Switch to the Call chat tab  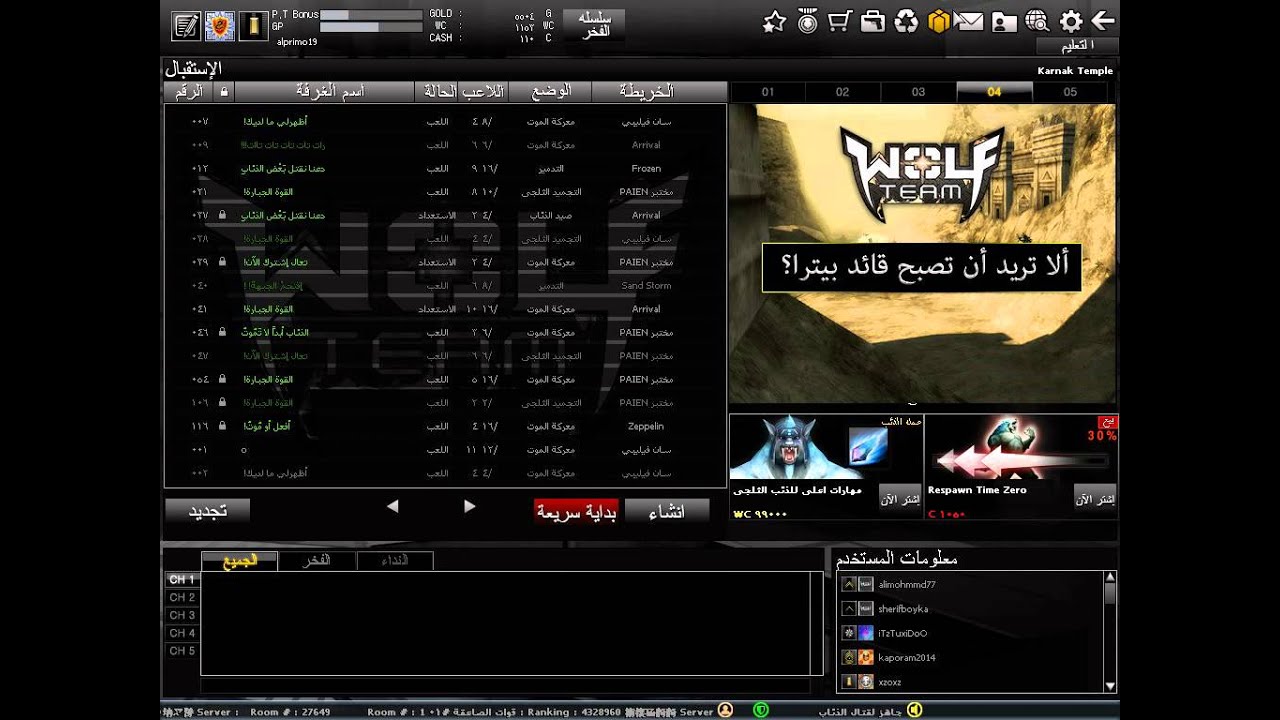(395, 561)
